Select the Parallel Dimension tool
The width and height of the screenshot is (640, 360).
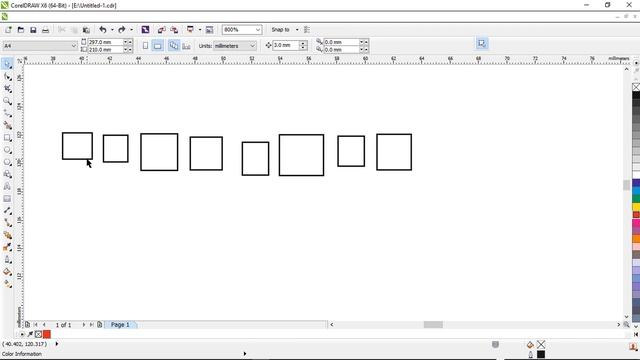[x=7, y=211]
